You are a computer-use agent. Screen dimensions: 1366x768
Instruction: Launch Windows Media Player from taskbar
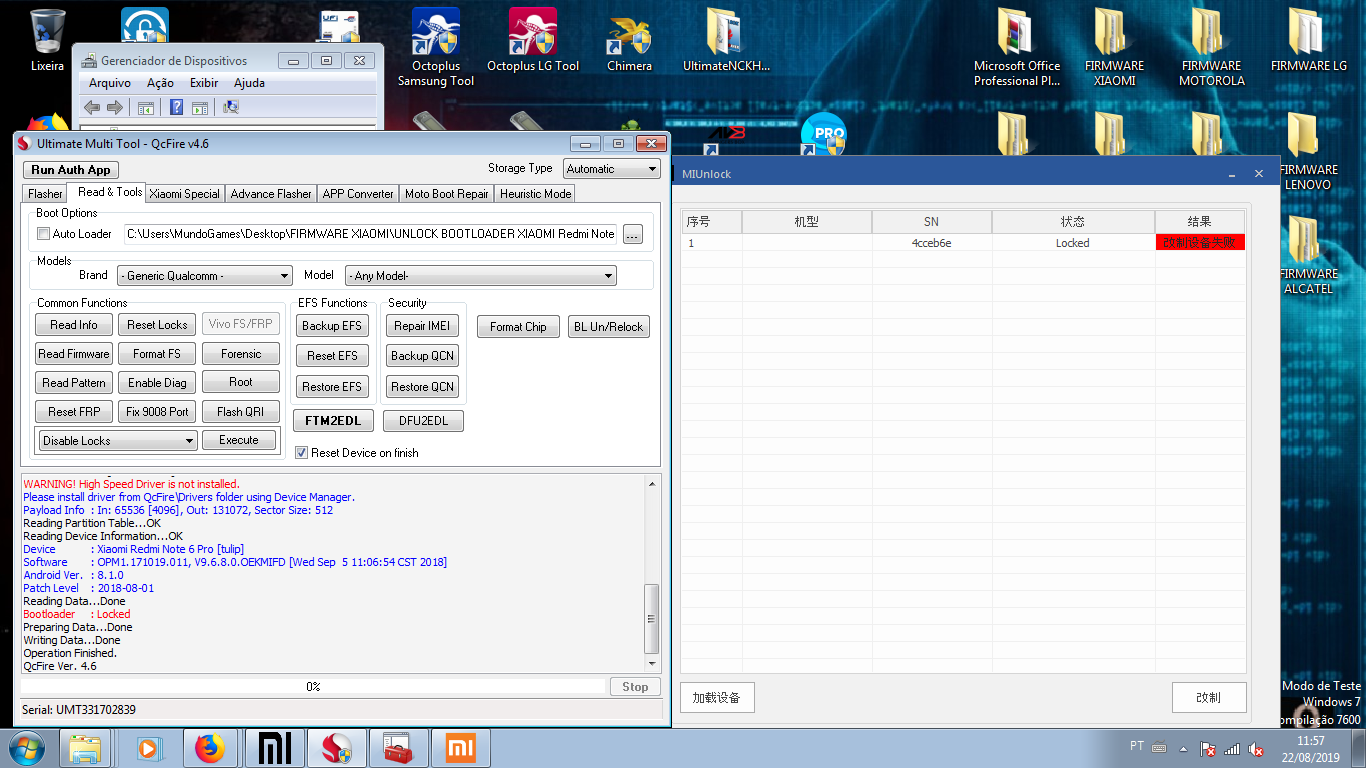point(148,748)
